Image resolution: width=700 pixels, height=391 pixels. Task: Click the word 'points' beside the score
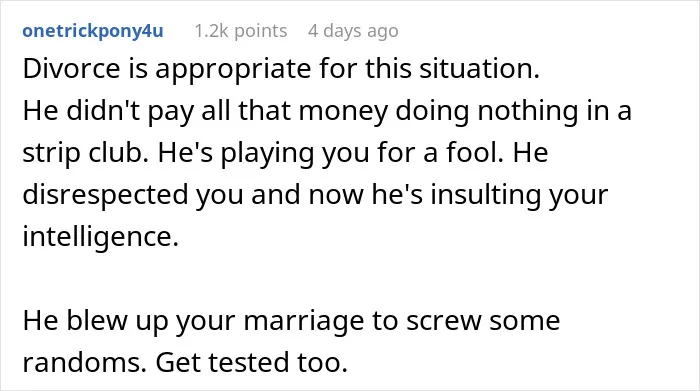(261, 31)
